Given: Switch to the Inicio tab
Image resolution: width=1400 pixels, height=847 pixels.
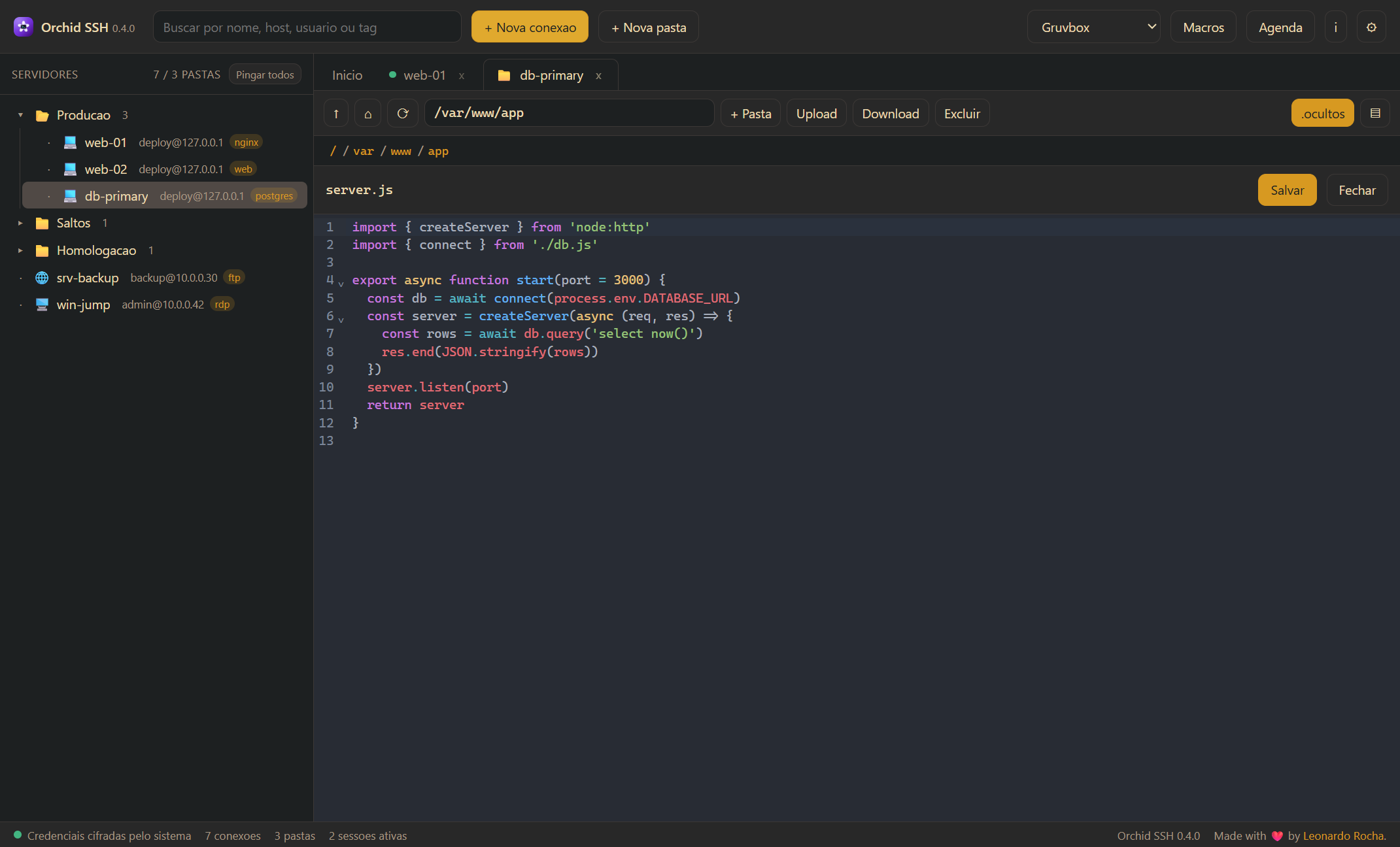Looking at the screenshot, I should [x=347, y=75].
